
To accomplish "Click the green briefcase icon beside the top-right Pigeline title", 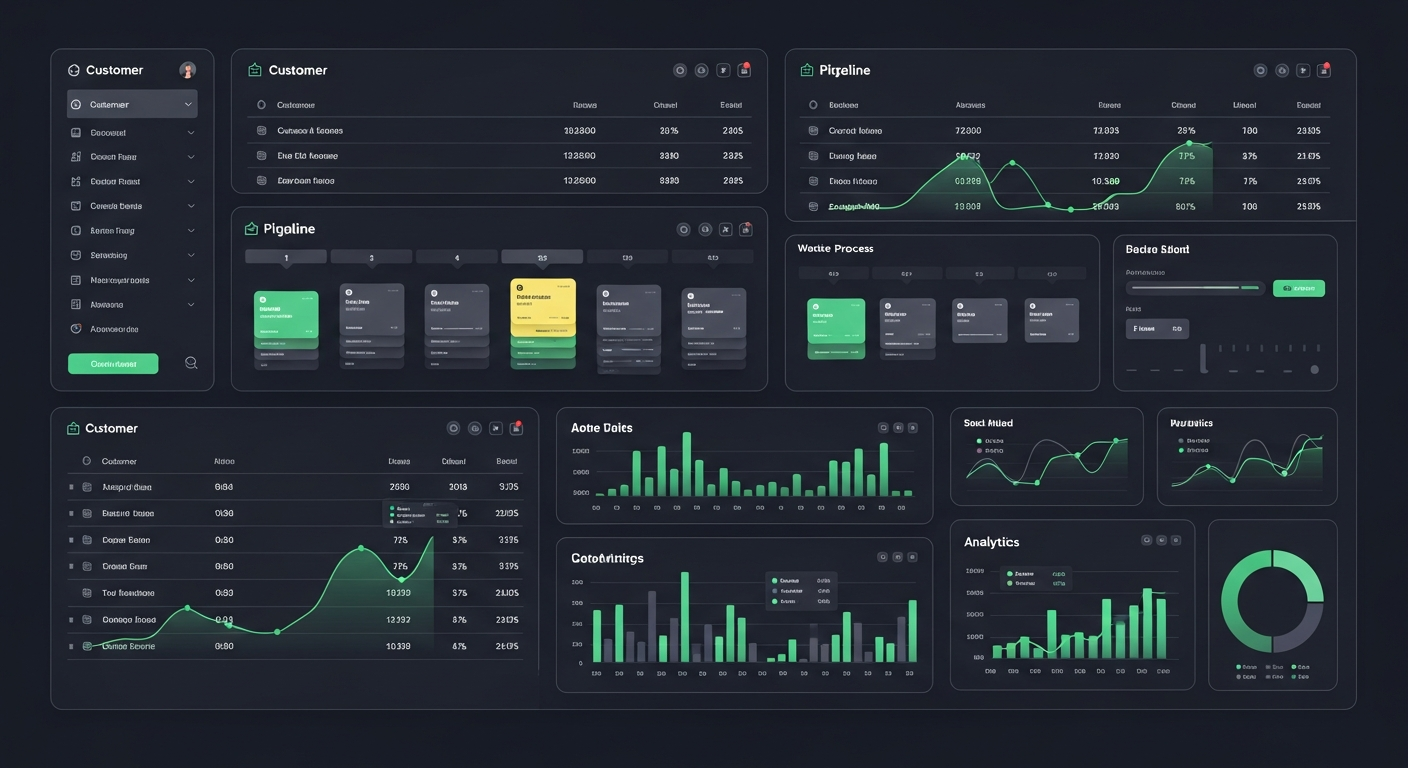I will click(x=807, y=70).
